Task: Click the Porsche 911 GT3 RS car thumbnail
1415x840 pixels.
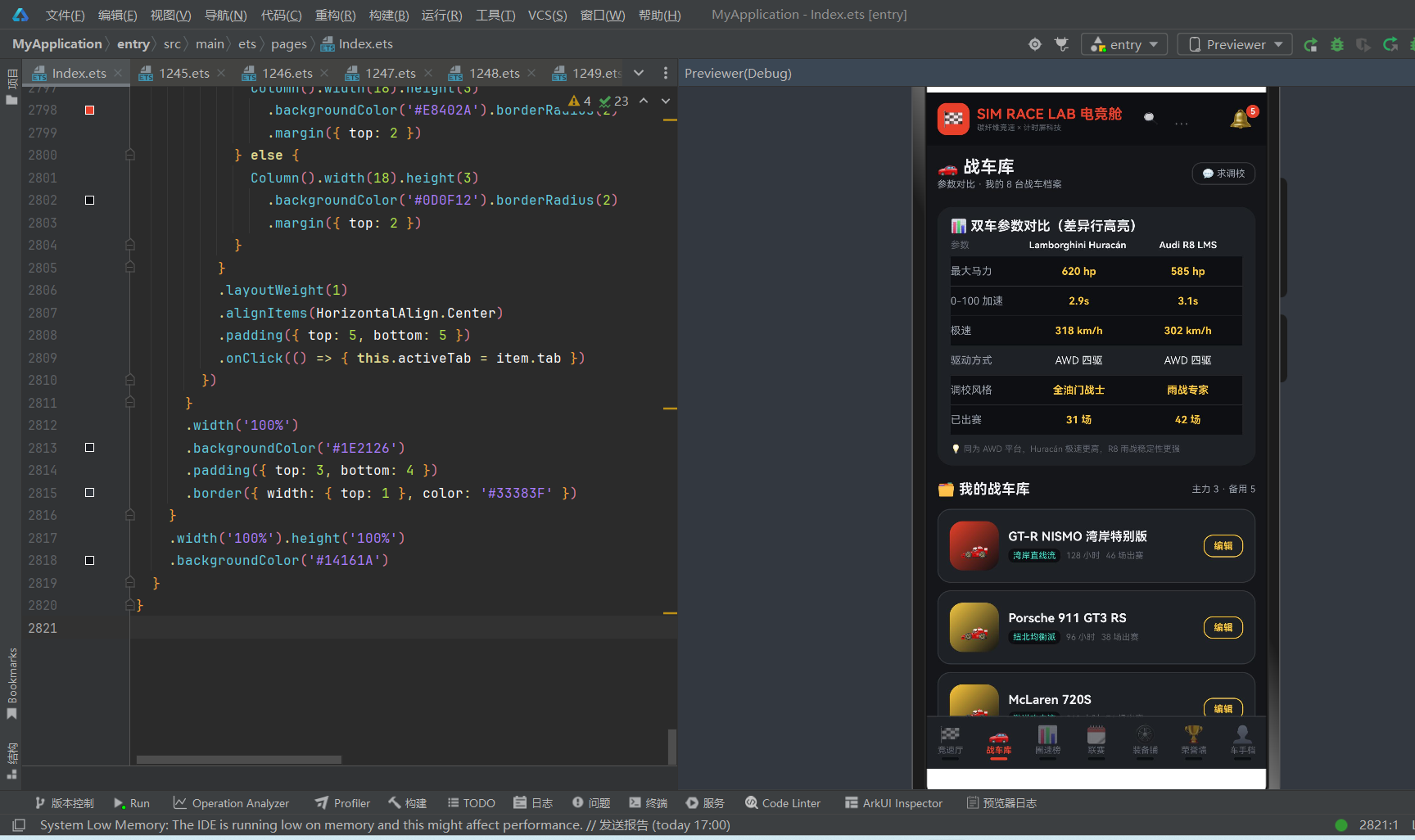Action: 974,627
